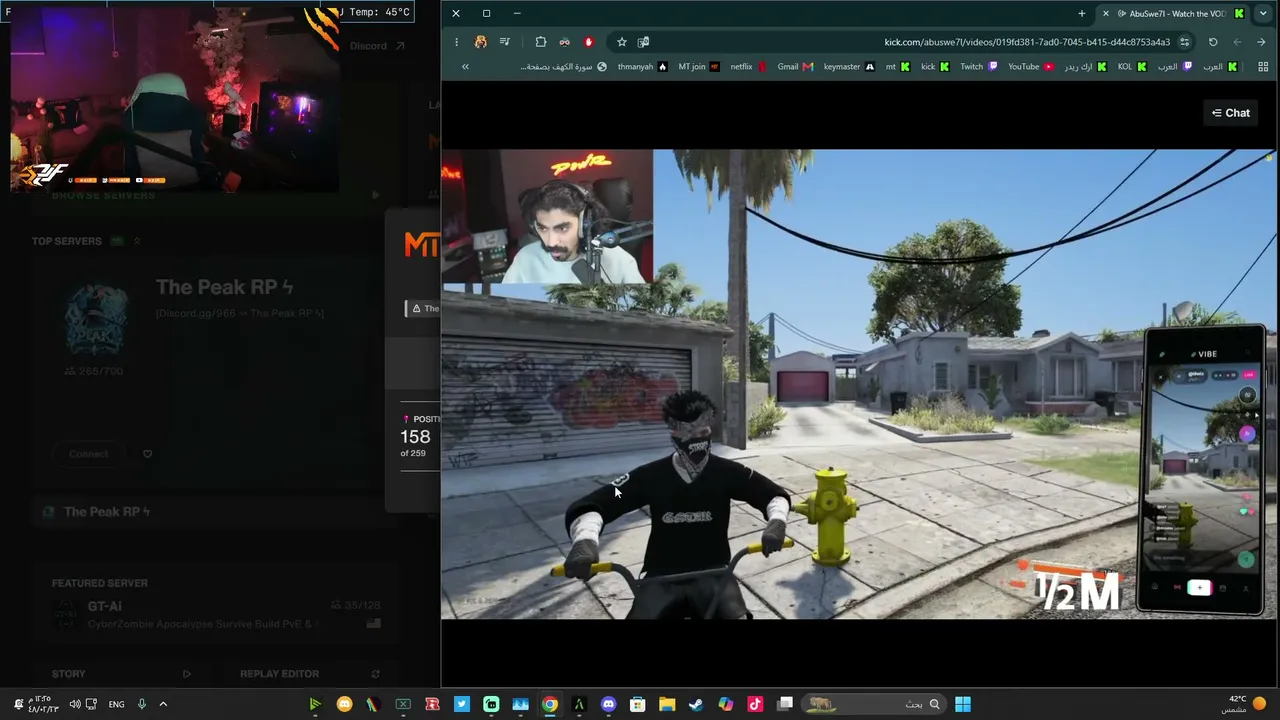The image size is (1280, 720).
Task: Open the YouTube bookmark
Action: click(x=1030, y=67)
